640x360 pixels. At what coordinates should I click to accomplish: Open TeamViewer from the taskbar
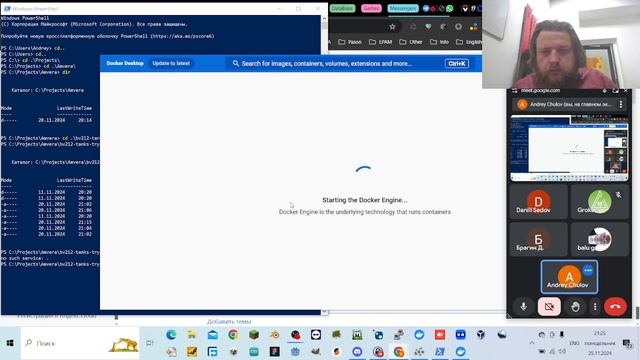click(x=316, y=335)
